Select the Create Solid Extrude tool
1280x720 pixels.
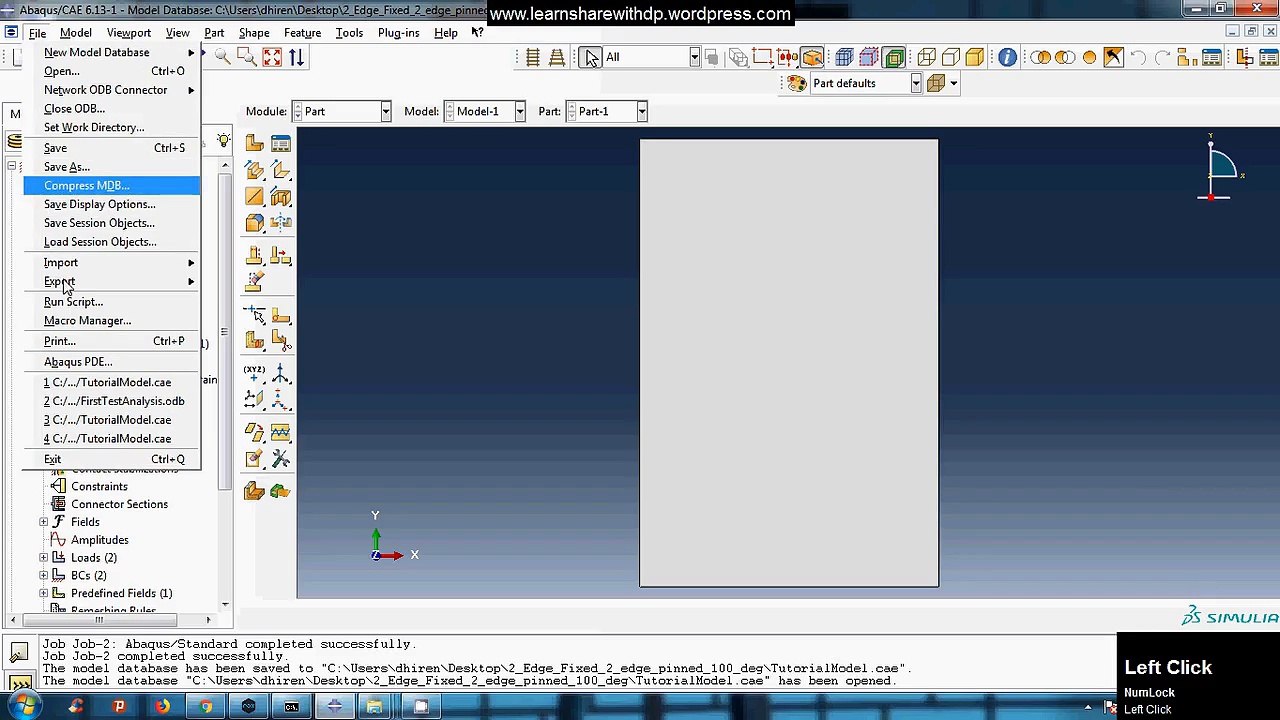point(254,171)
